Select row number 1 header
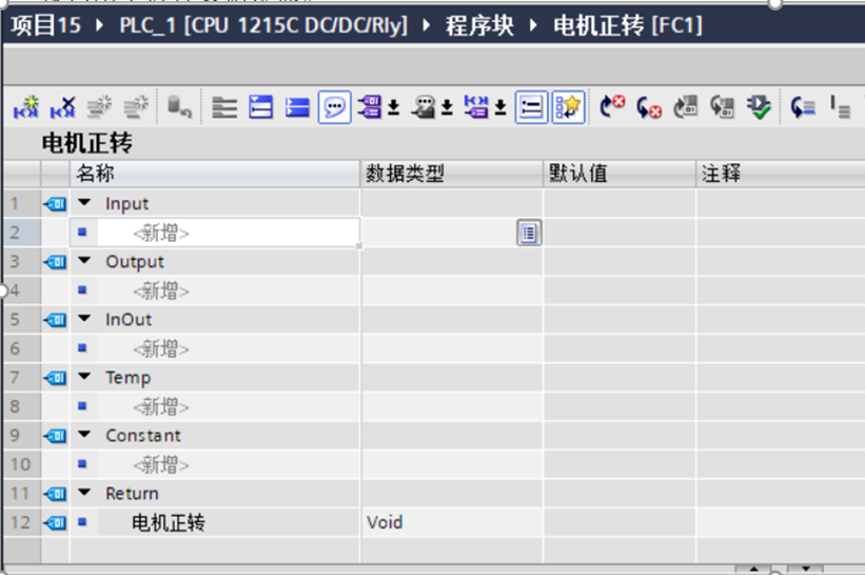Viewport: 865px width, 575px height. pyautogui.click(x=22, y=204)
